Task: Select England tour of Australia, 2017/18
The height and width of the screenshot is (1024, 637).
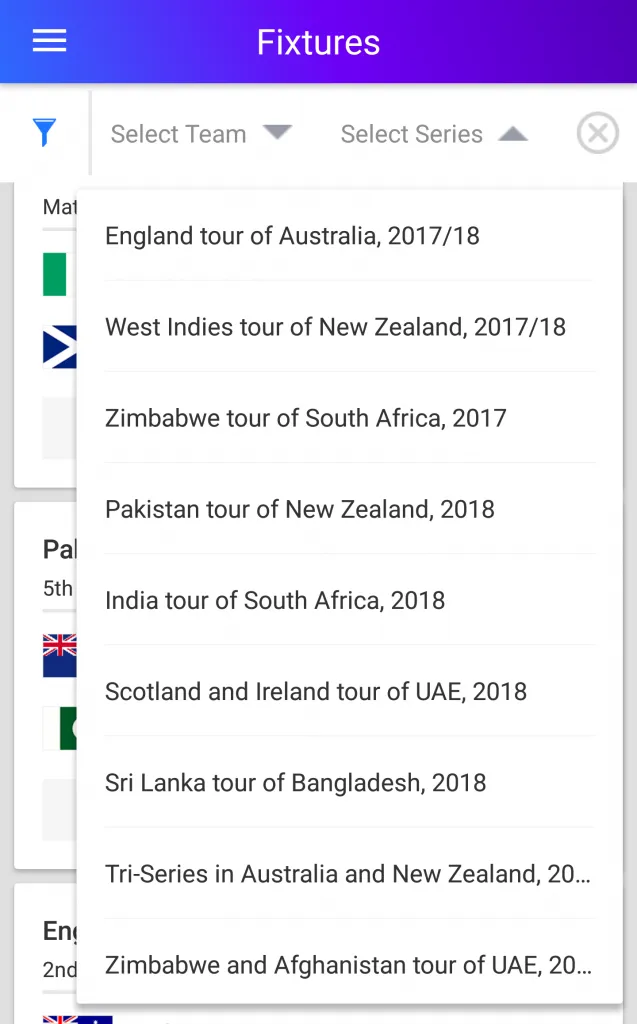Action: pyautogui.click(x=292, y=236)
